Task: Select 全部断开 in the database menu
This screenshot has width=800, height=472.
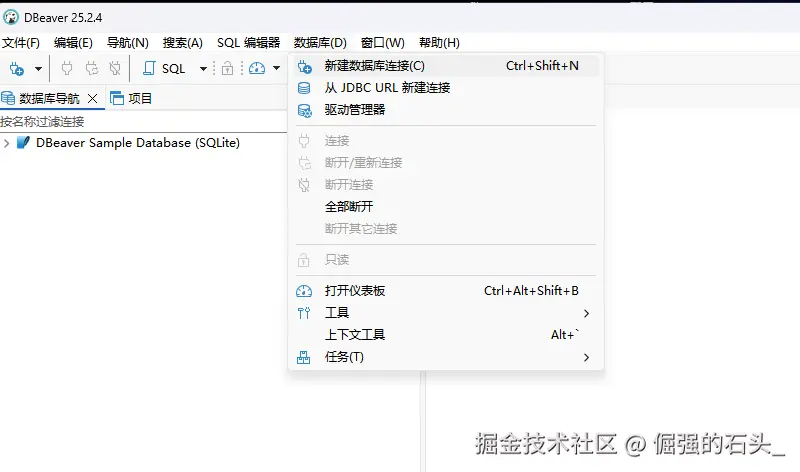Action: [445, 207]
